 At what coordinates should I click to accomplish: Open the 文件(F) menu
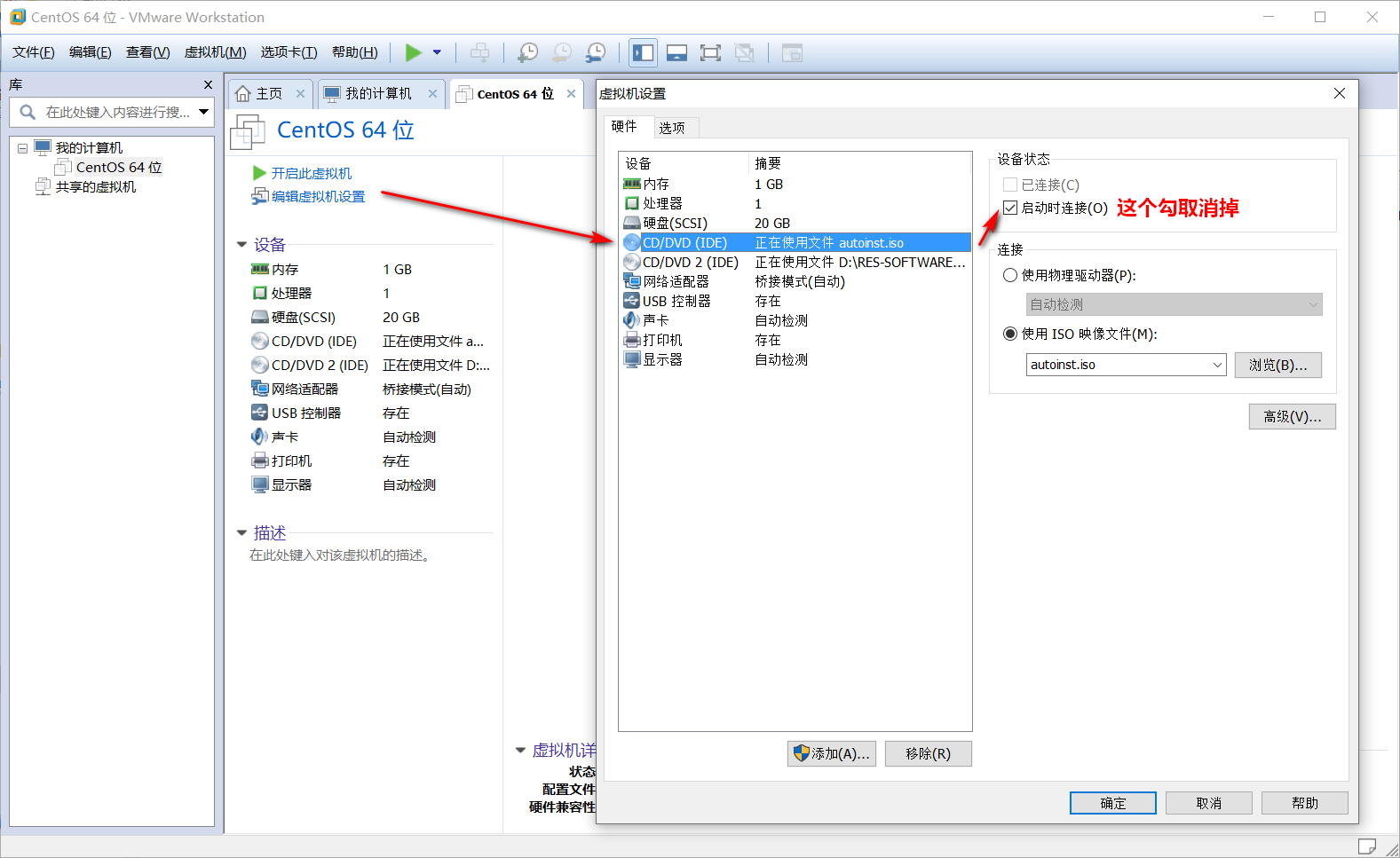[34, 52]
